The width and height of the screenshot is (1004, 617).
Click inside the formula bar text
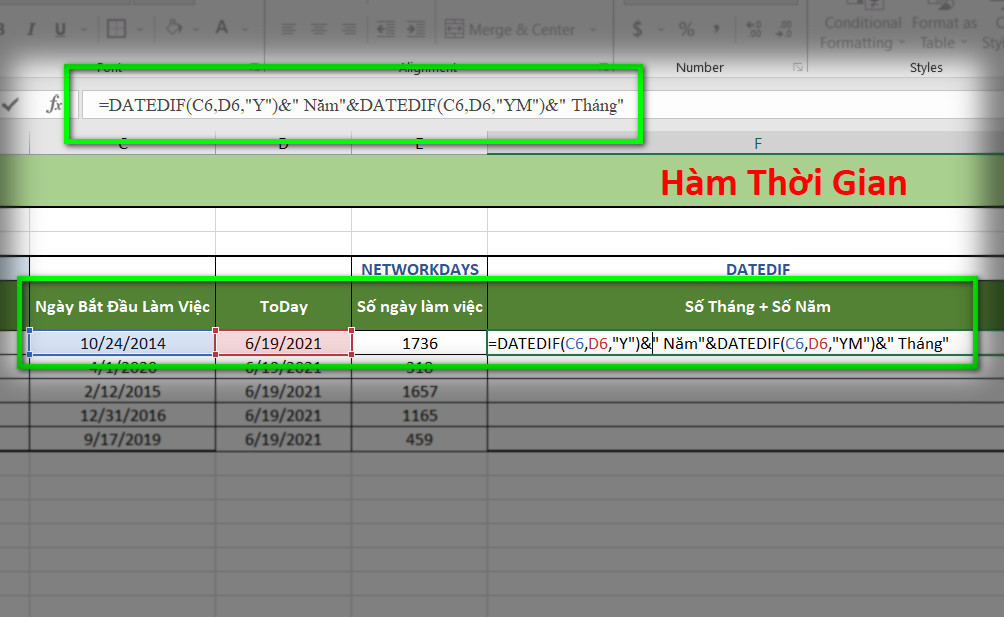361,105
